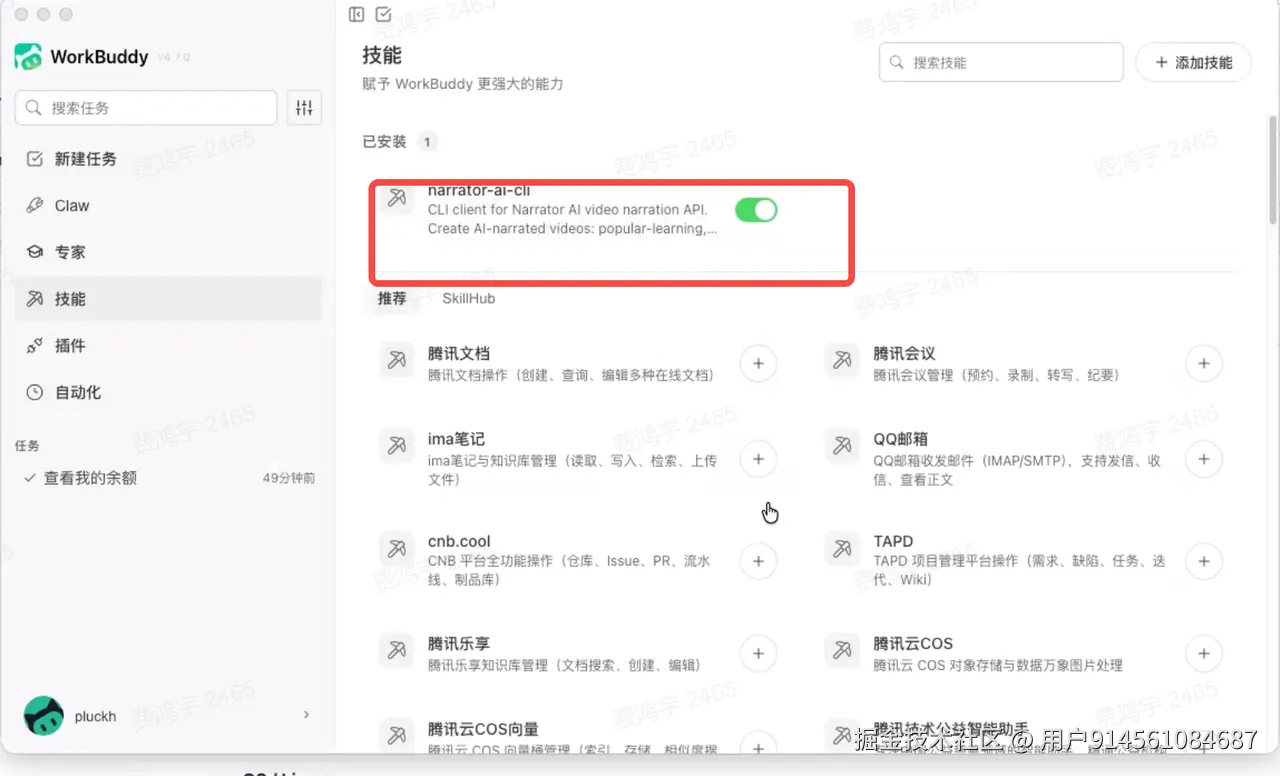Screen dimensions: 1280x776
Task: Click the 腾讯文档 skill icon
Action: point(397,359)
